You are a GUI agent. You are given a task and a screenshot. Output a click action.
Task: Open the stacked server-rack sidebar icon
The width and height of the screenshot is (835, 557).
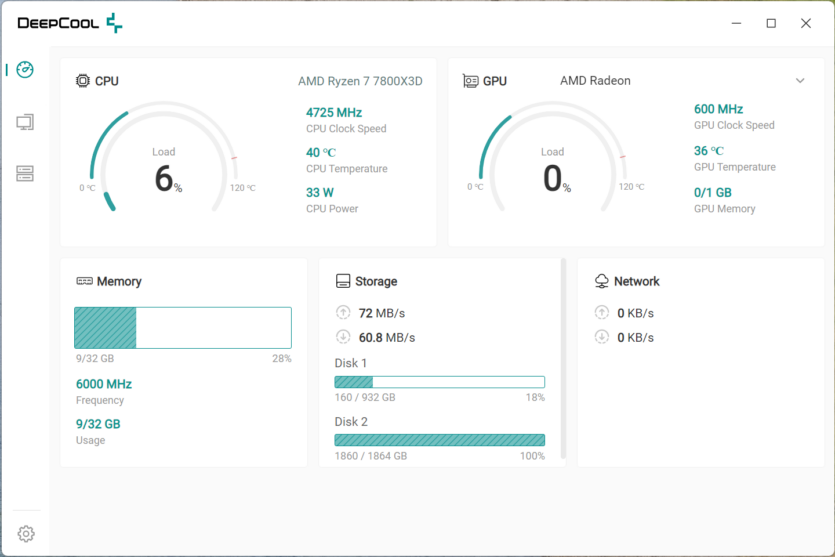coord(25,173)
